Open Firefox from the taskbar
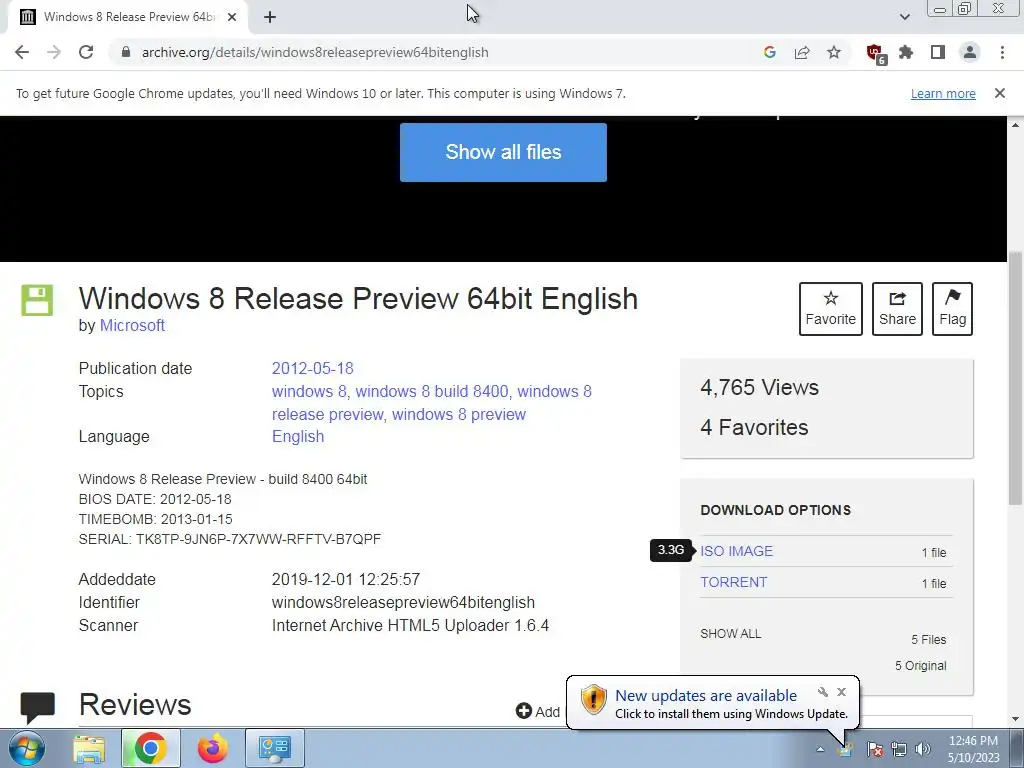 coord(213,748)
